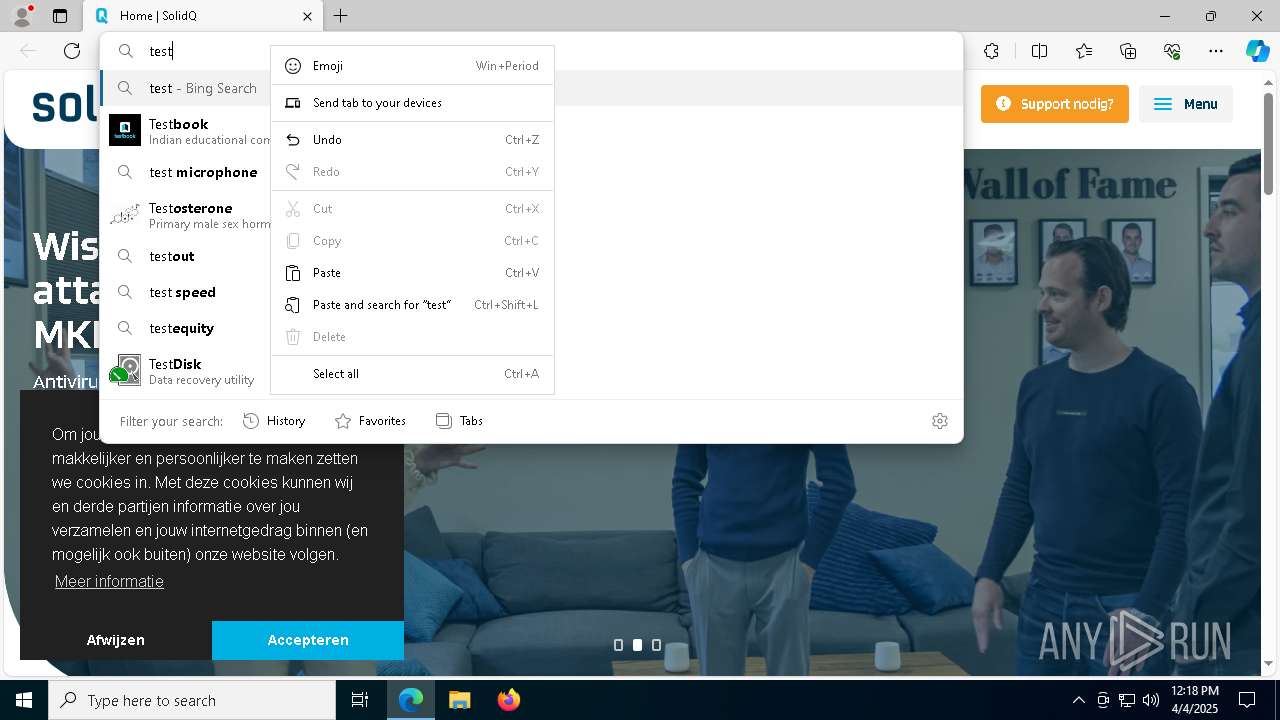Choose Select all menu entry
This screenshot has height=720, width=1280.
tap(412, 374)
